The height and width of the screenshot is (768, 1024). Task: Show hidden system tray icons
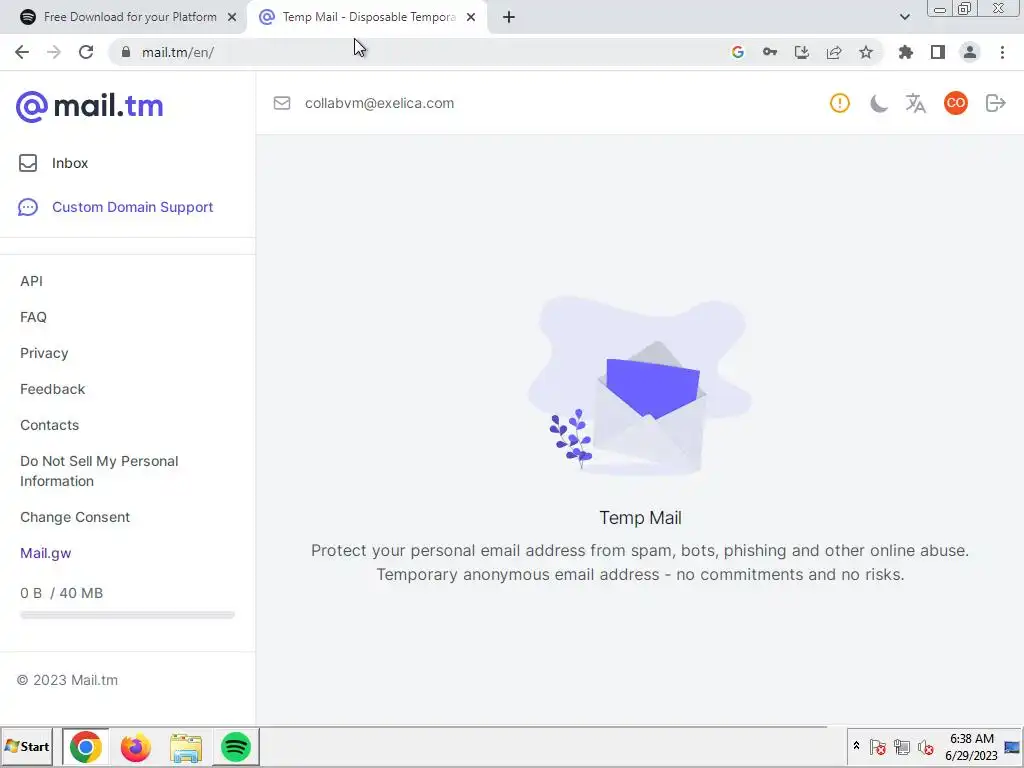(856, 746)
